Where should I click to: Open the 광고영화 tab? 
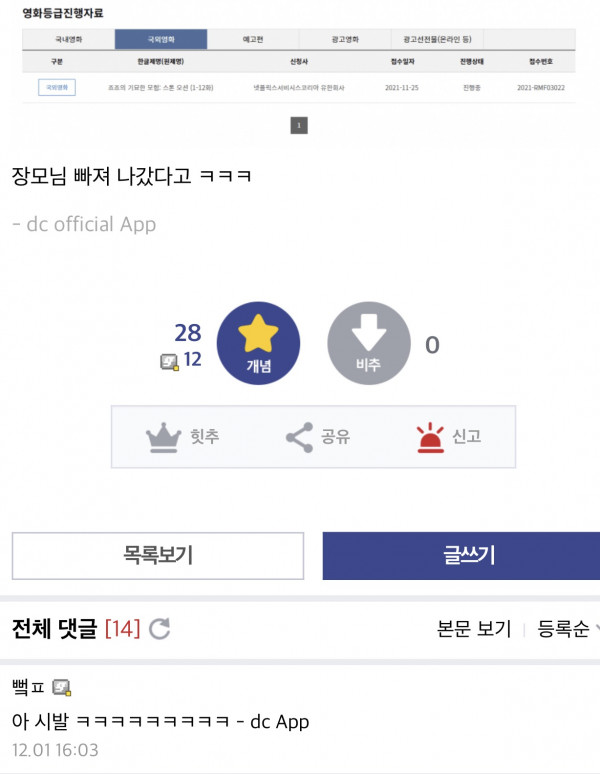coord(346,40)
